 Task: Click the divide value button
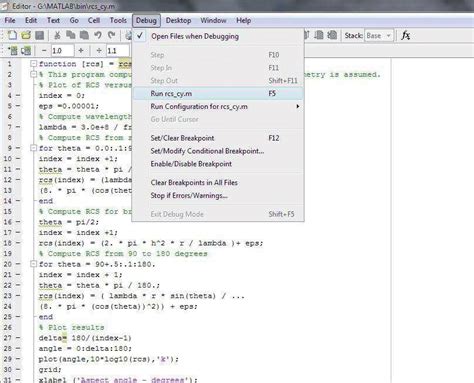click(99, 51)
